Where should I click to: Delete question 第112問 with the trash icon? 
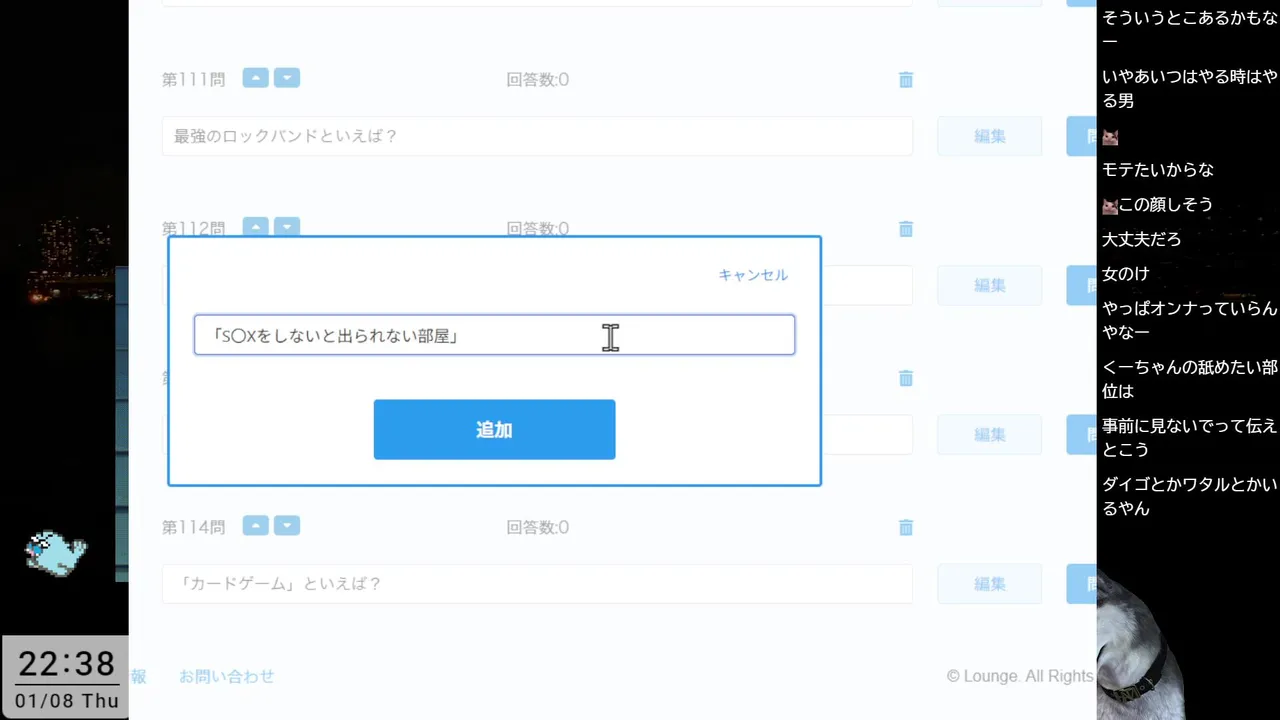pos(906,229)
